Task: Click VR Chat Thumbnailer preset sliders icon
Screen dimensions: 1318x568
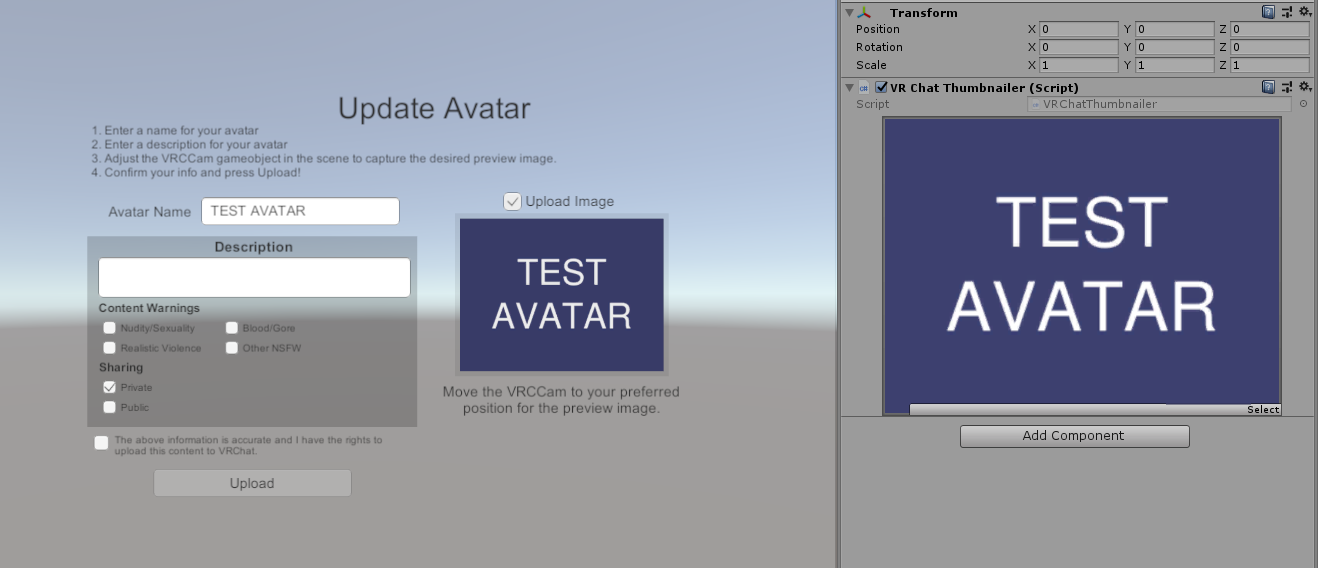Action: (1286, 87)
